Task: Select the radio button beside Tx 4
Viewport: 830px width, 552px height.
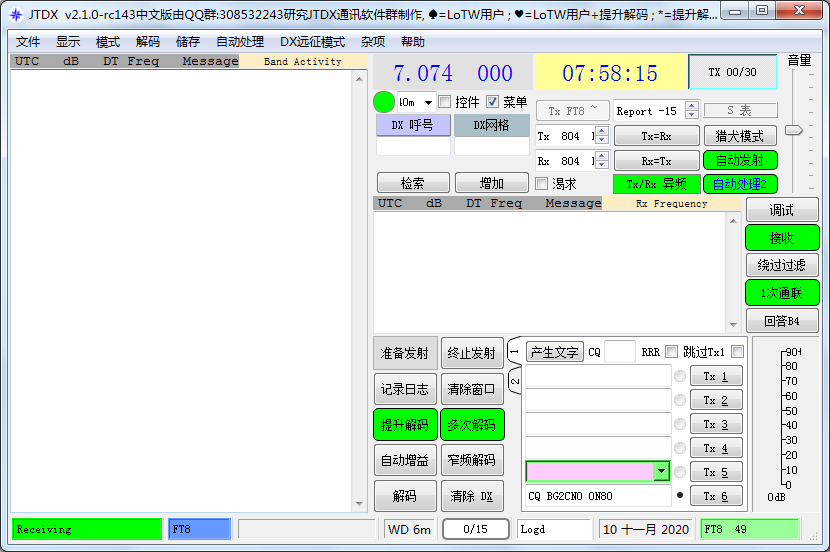Action: [x=680, y=448]
